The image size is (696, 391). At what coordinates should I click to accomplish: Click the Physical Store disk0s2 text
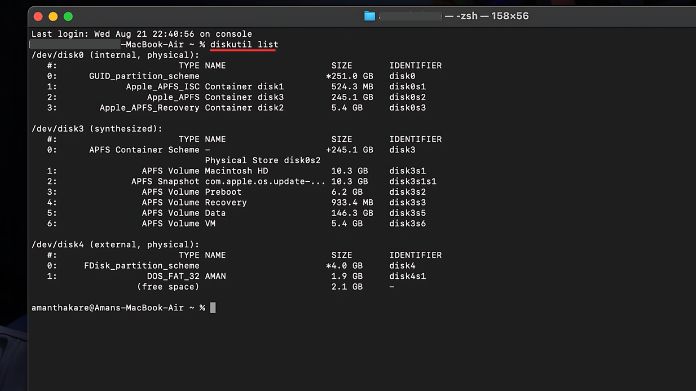click(x=262, y=160)
